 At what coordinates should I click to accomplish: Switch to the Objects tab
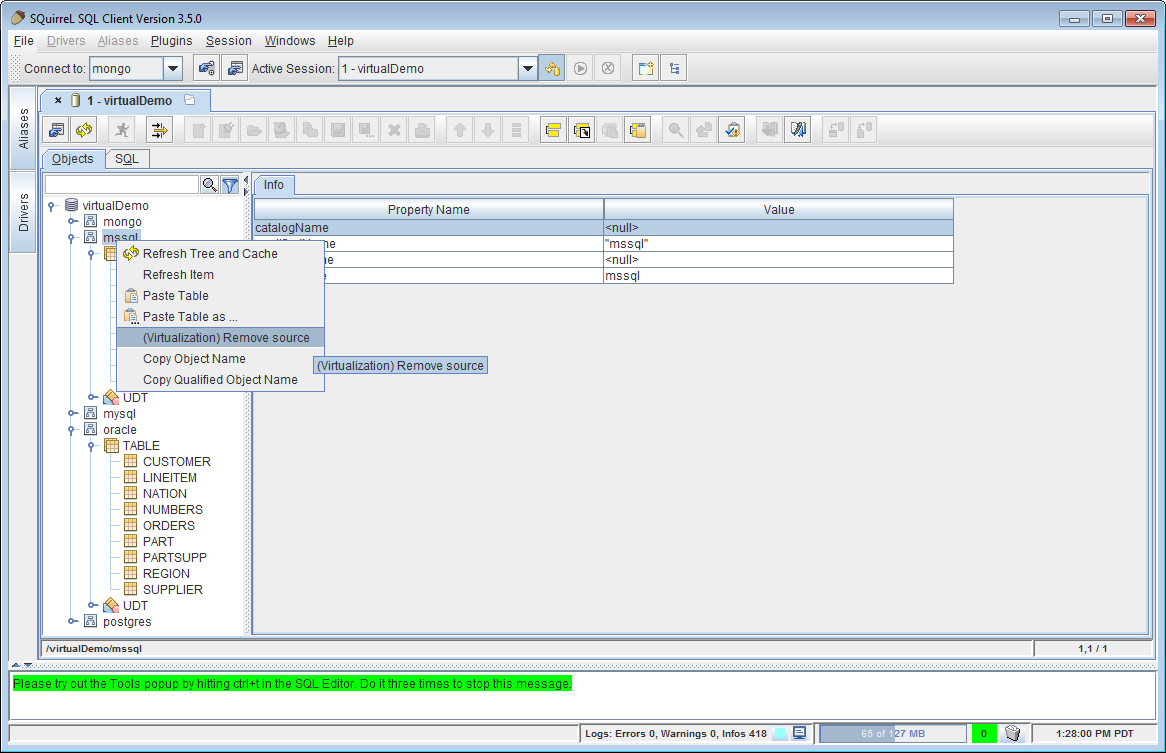(x=73, y=159)
